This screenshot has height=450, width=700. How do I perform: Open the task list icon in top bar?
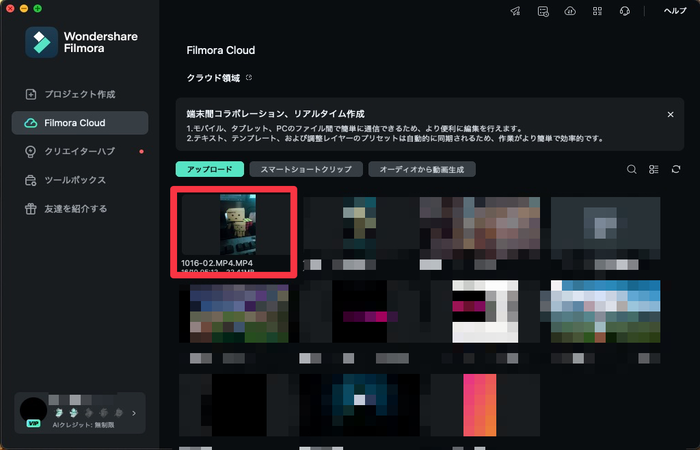[x=543, y=11]
